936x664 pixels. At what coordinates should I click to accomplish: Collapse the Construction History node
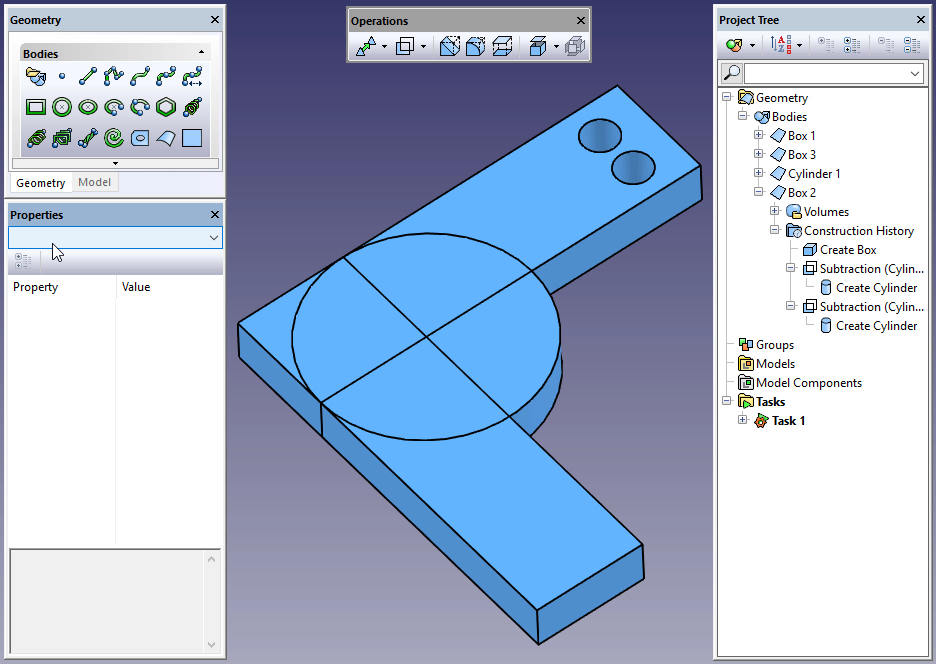pos(774,231)
